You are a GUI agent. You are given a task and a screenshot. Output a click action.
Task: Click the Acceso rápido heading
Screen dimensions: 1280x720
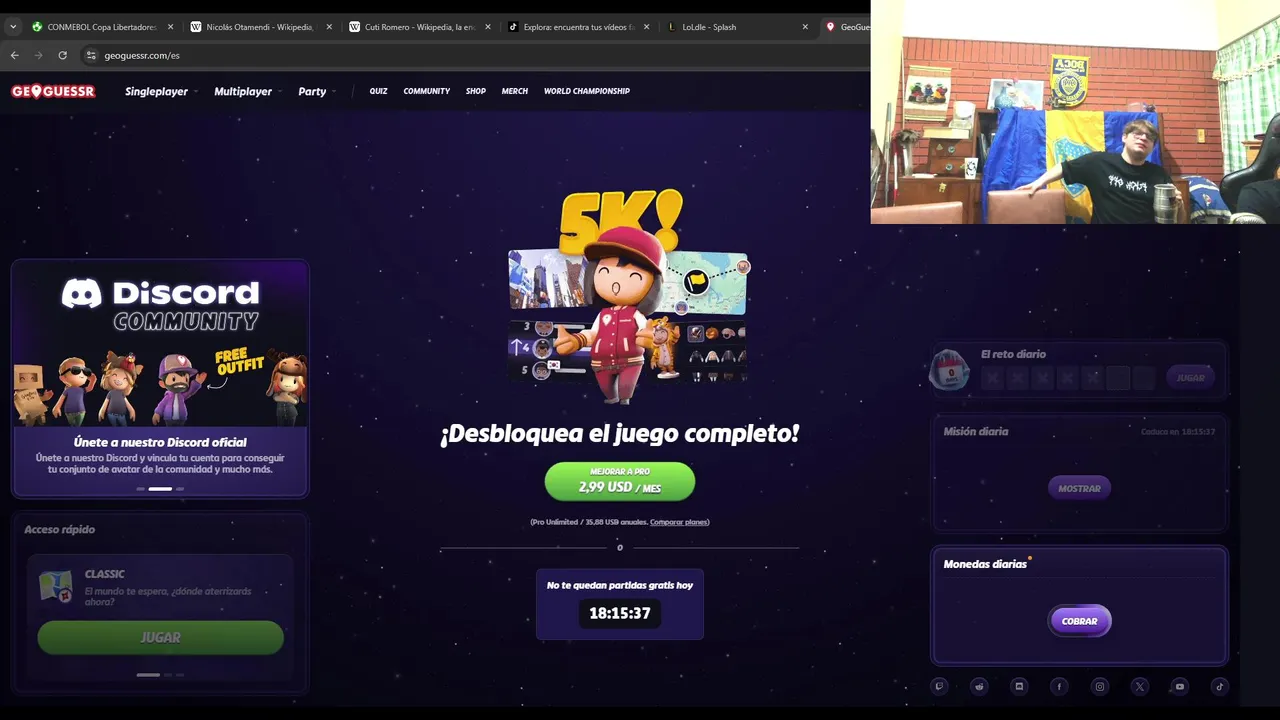pyautogui.click(x=60, y=529)
